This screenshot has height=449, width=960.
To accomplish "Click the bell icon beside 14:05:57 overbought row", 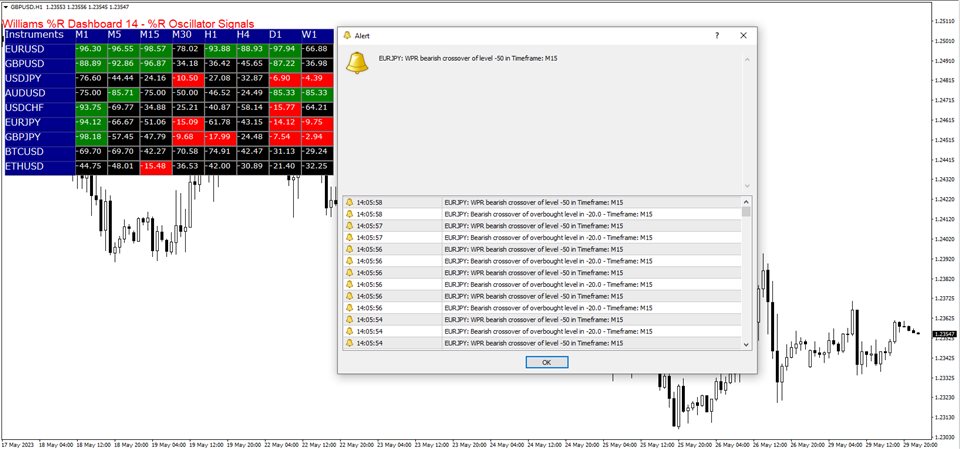I will pyautogui.click(x=350, y=237).
